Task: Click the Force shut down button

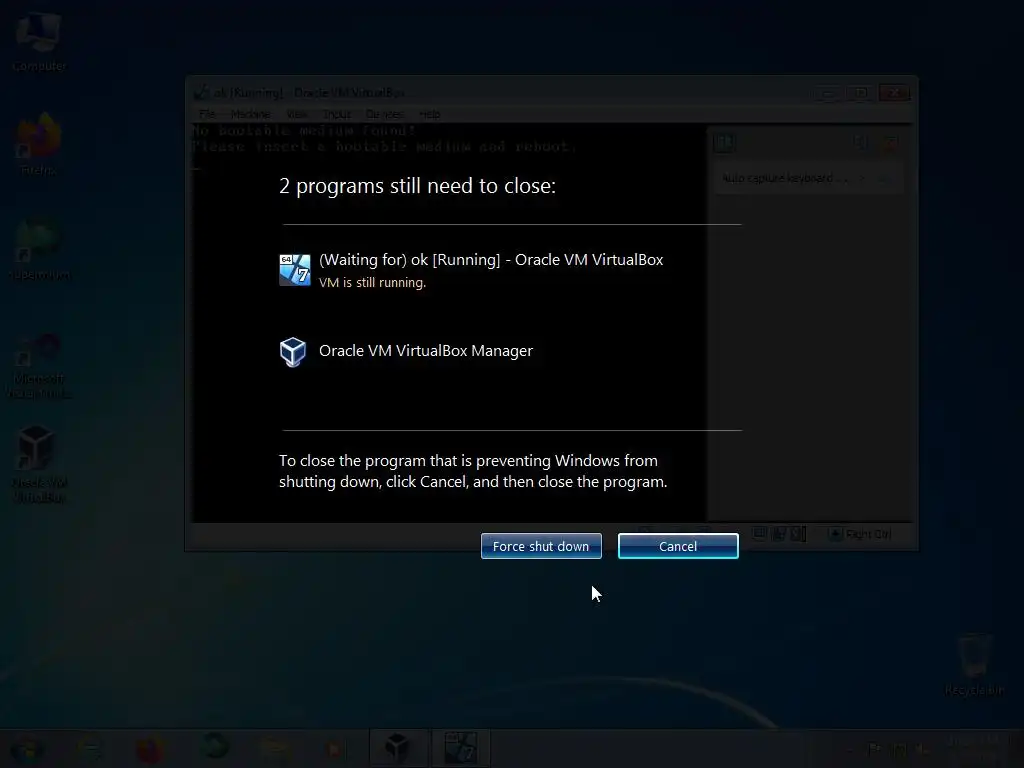Action: point(541,546)
